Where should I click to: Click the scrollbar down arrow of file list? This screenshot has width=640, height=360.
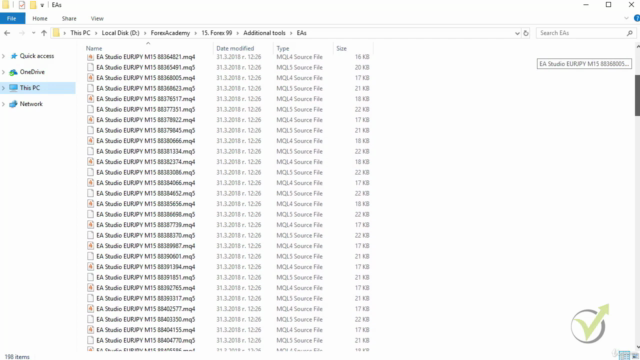pyautogui.click(x=638, y=347)
